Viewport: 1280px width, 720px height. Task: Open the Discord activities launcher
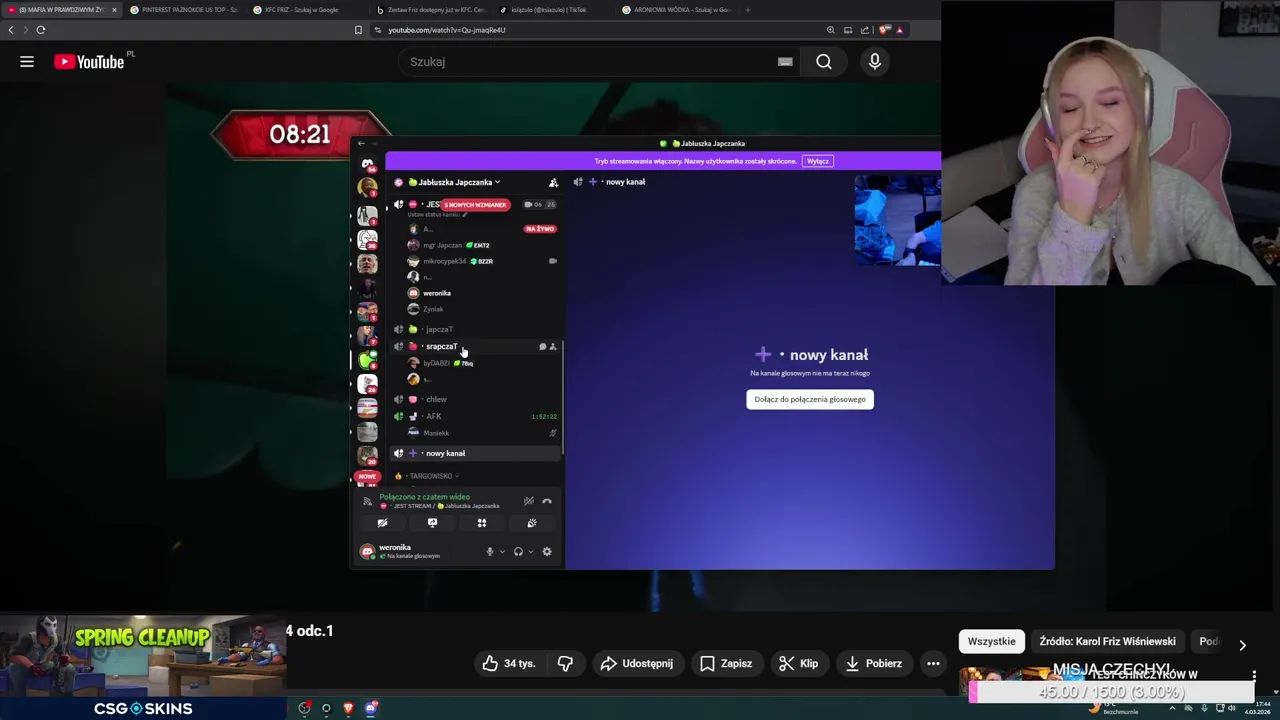click(x=482, y=523)
